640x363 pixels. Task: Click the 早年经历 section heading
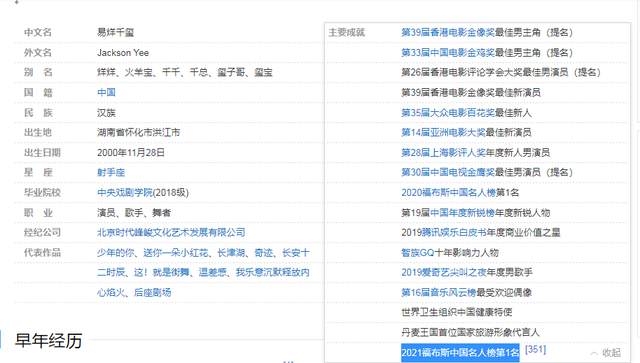[49, 341]
